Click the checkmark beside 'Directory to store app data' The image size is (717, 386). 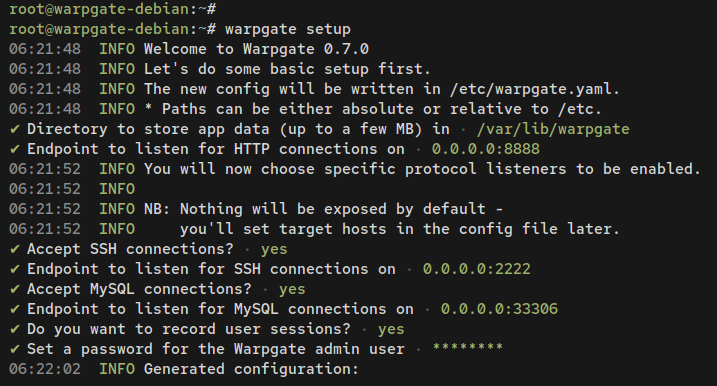point(15,129)
